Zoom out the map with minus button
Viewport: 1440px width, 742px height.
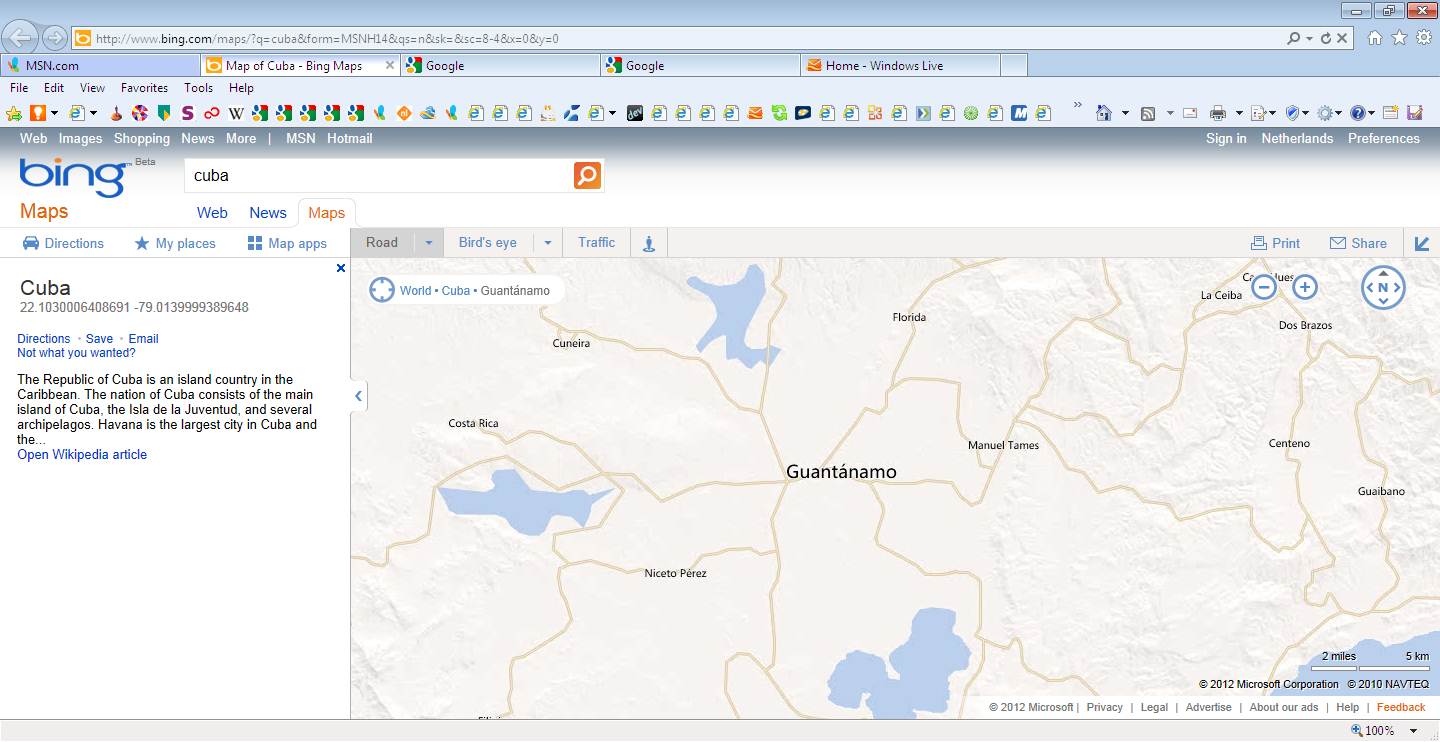[1264, 287]
